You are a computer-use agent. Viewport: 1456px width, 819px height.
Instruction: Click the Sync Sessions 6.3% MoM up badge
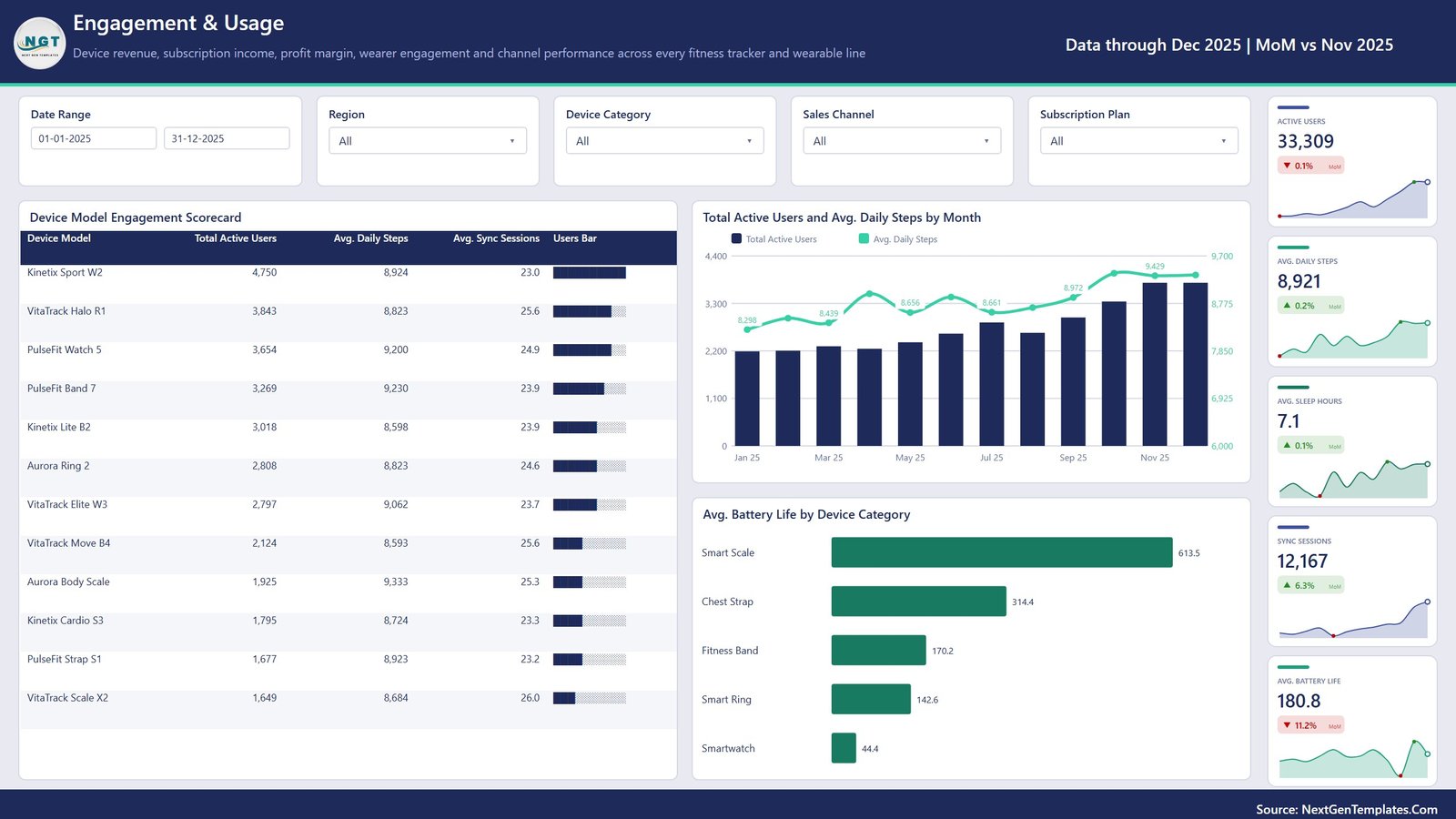pyautogui.click(x=1310, y=586)
